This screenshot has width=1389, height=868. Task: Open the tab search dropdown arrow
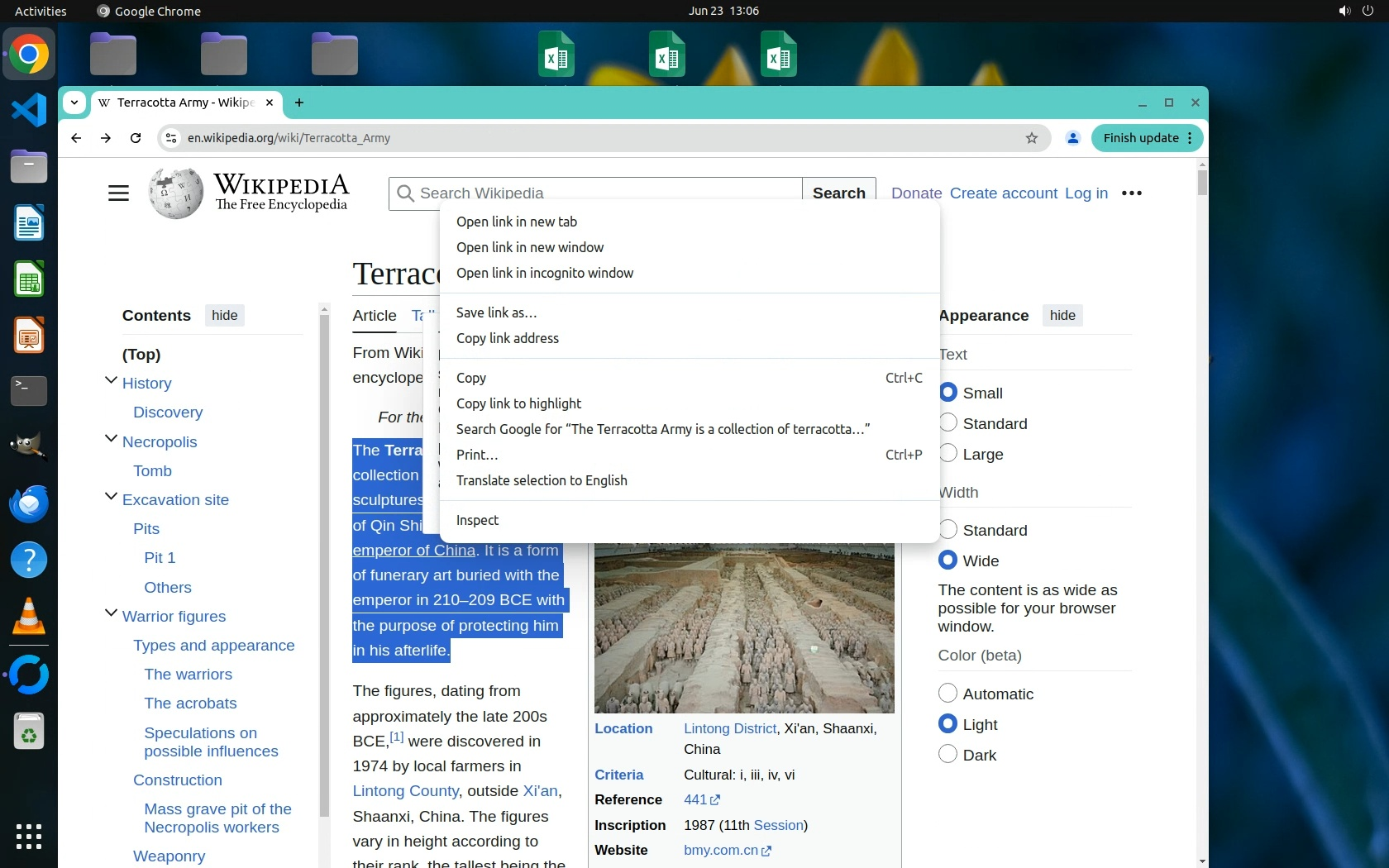click(x=74, y=103)
